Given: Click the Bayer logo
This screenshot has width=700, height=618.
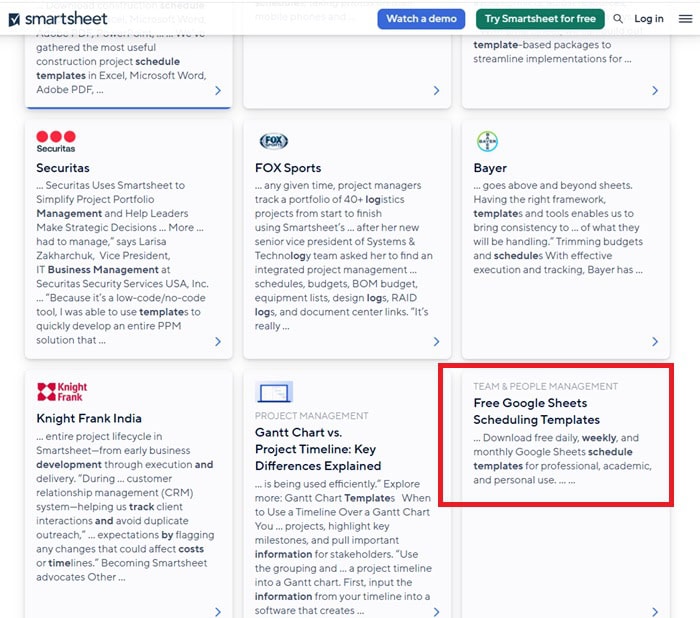Looking at the screenshot, I should [487, 142].
